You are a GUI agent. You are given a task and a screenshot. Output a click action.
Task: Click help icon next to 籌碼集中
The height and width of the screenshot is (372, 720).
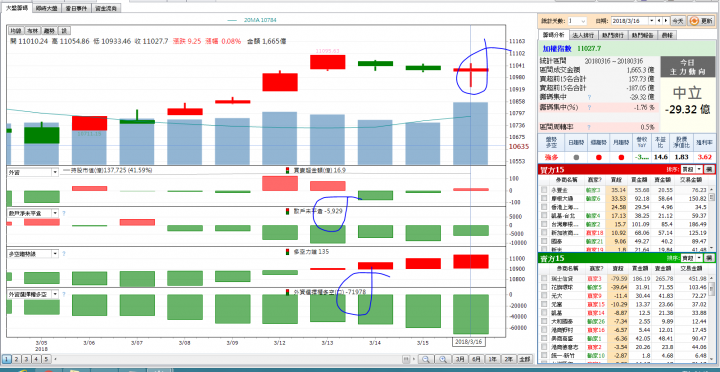pos(589,97)
